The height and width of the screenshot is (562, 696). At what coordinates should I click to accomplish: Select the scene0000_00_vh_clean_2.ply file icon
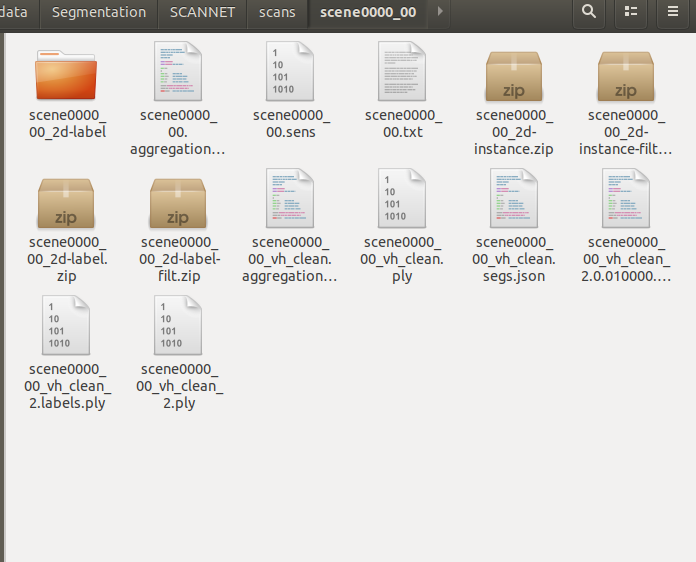[178, 325]
